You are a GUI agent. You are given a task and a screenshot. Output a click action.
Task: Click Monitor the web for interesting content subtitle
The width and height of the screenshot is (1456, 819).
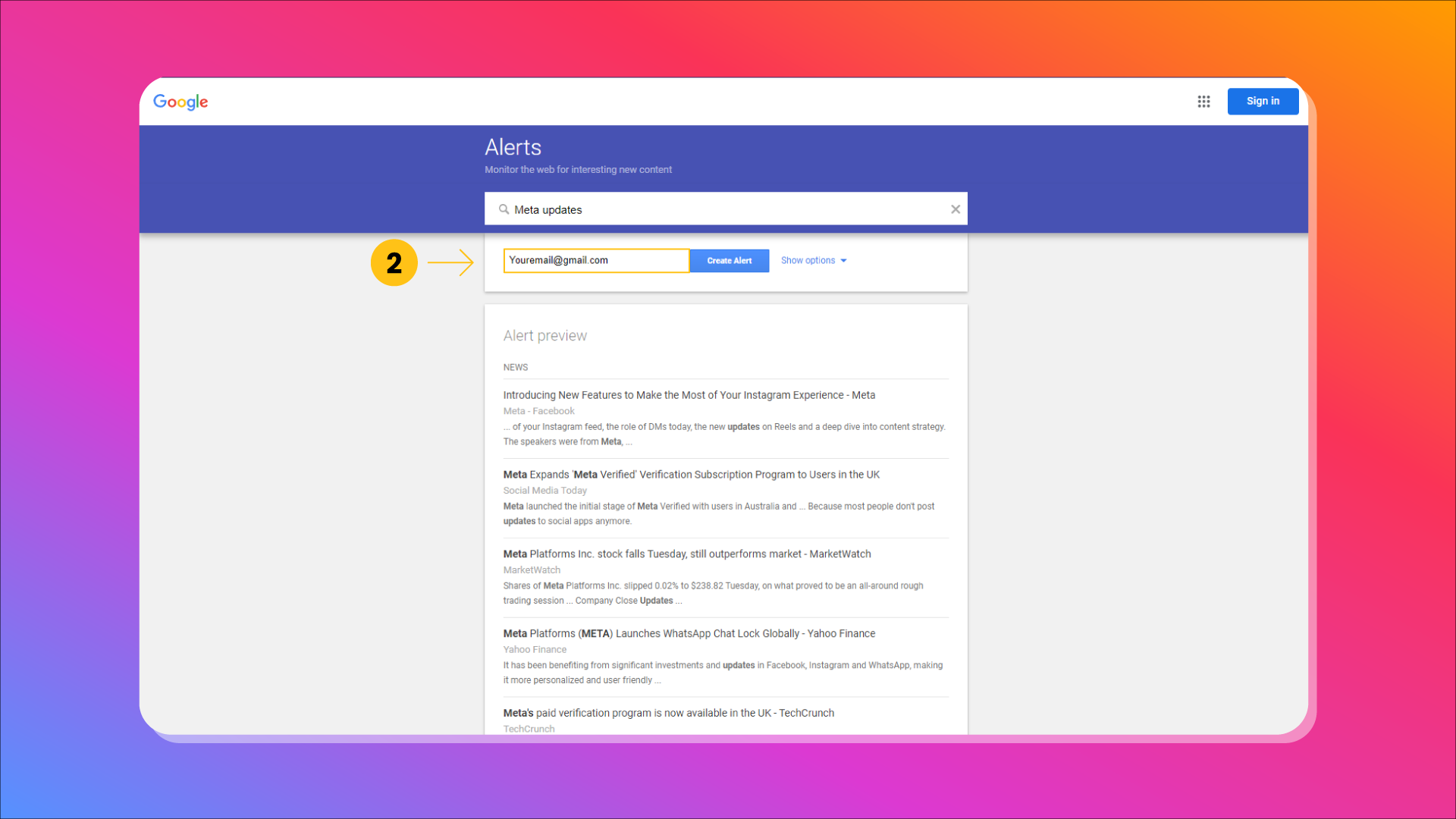point(578,170)
